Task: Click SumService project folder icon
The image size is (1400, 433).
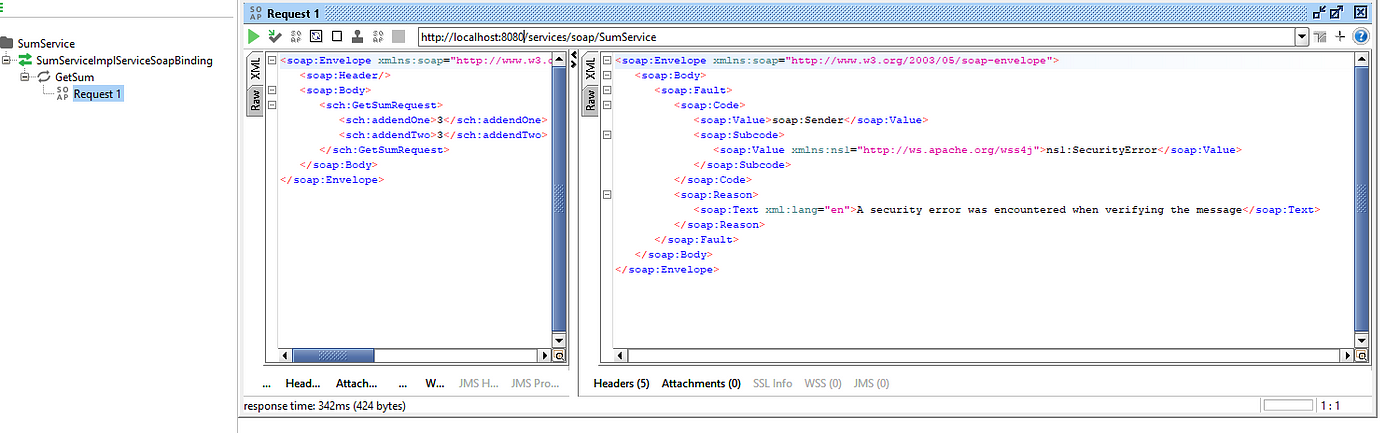Action: pyautogui.click(x=7, y=43)
